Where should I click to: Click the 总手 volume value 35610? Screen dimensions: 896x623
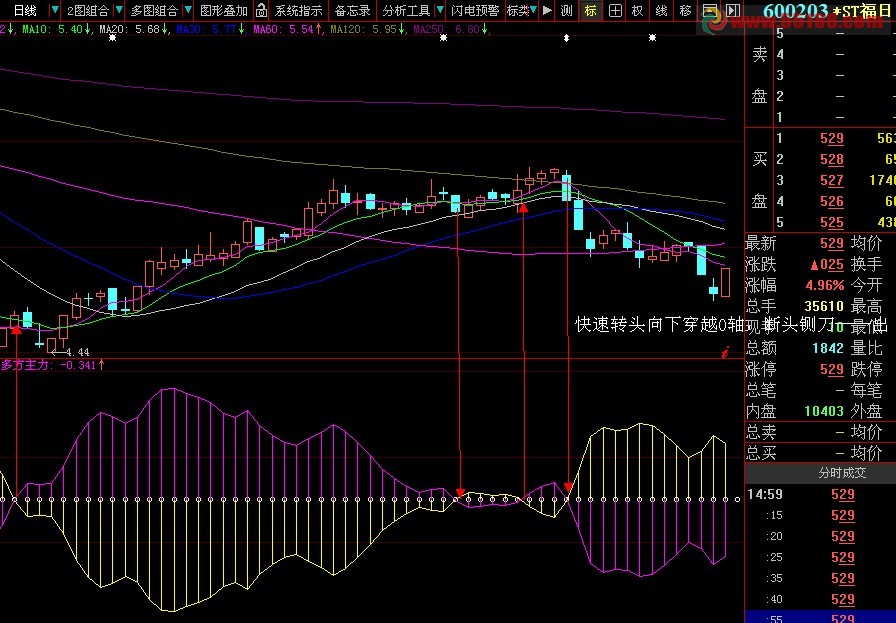[824, 306]
